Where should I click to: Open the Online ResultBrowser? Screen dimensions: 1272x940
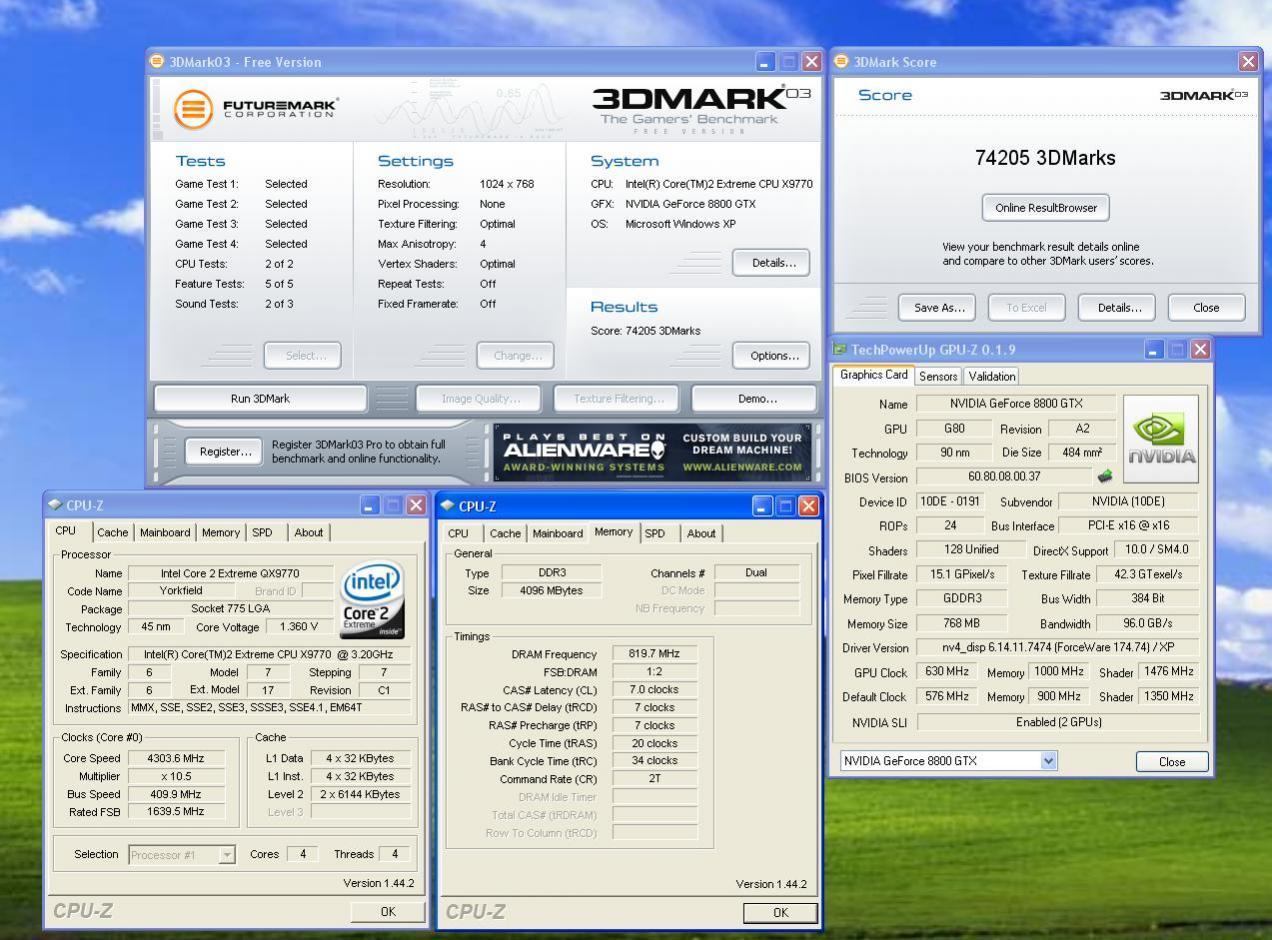pyautogui.click(x=1046, y=208)
